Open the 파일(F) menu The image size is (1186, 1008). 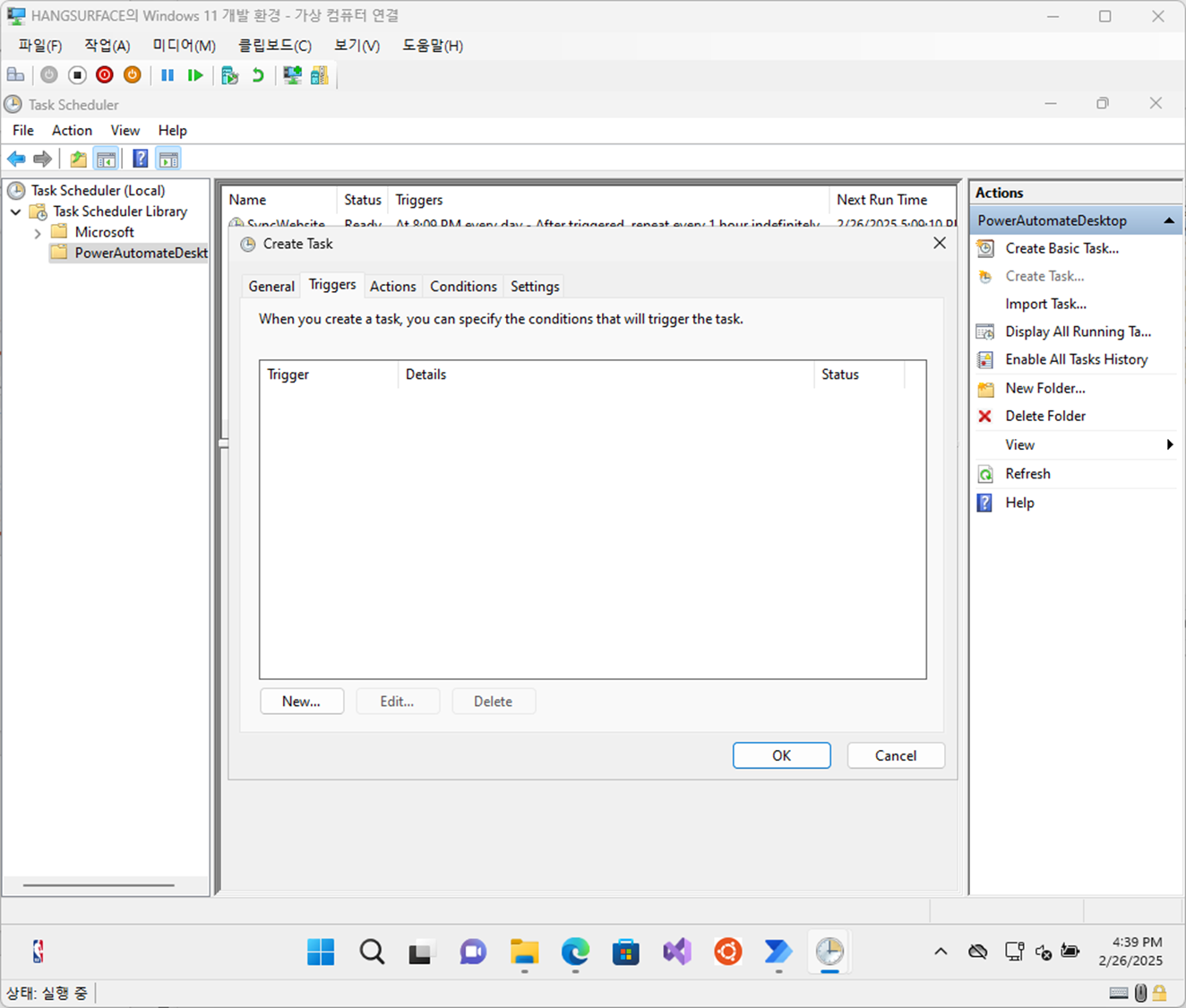point(40,46)
